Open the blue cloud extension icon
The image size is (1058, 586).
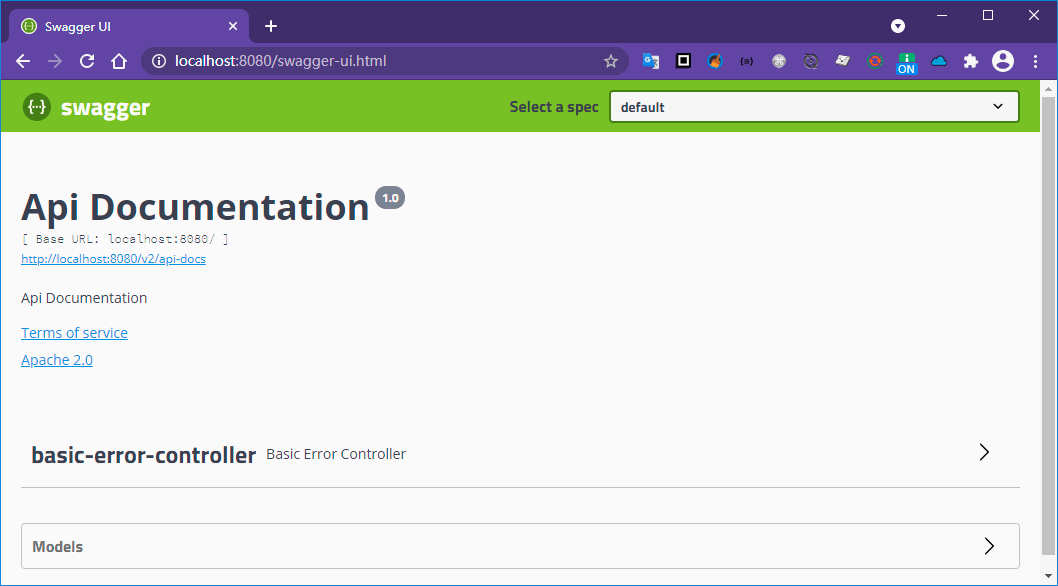tap(939, 61)
